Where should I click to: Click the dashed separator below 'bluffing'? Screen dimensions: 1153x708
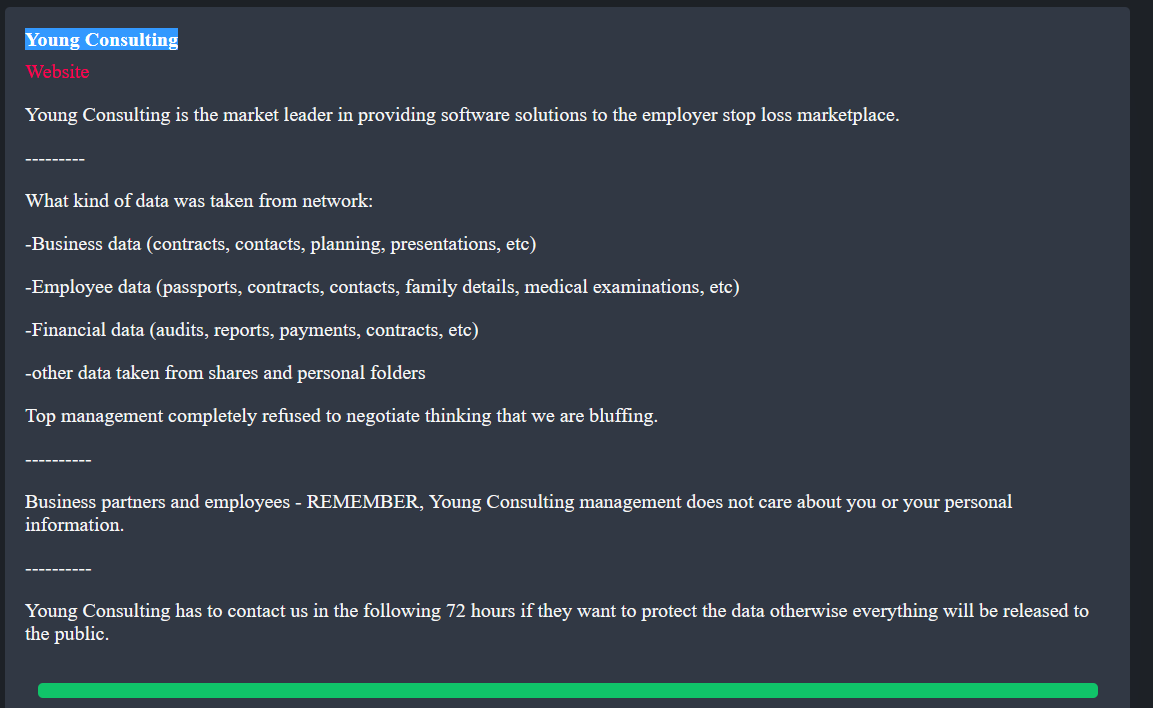pos(58,460)
